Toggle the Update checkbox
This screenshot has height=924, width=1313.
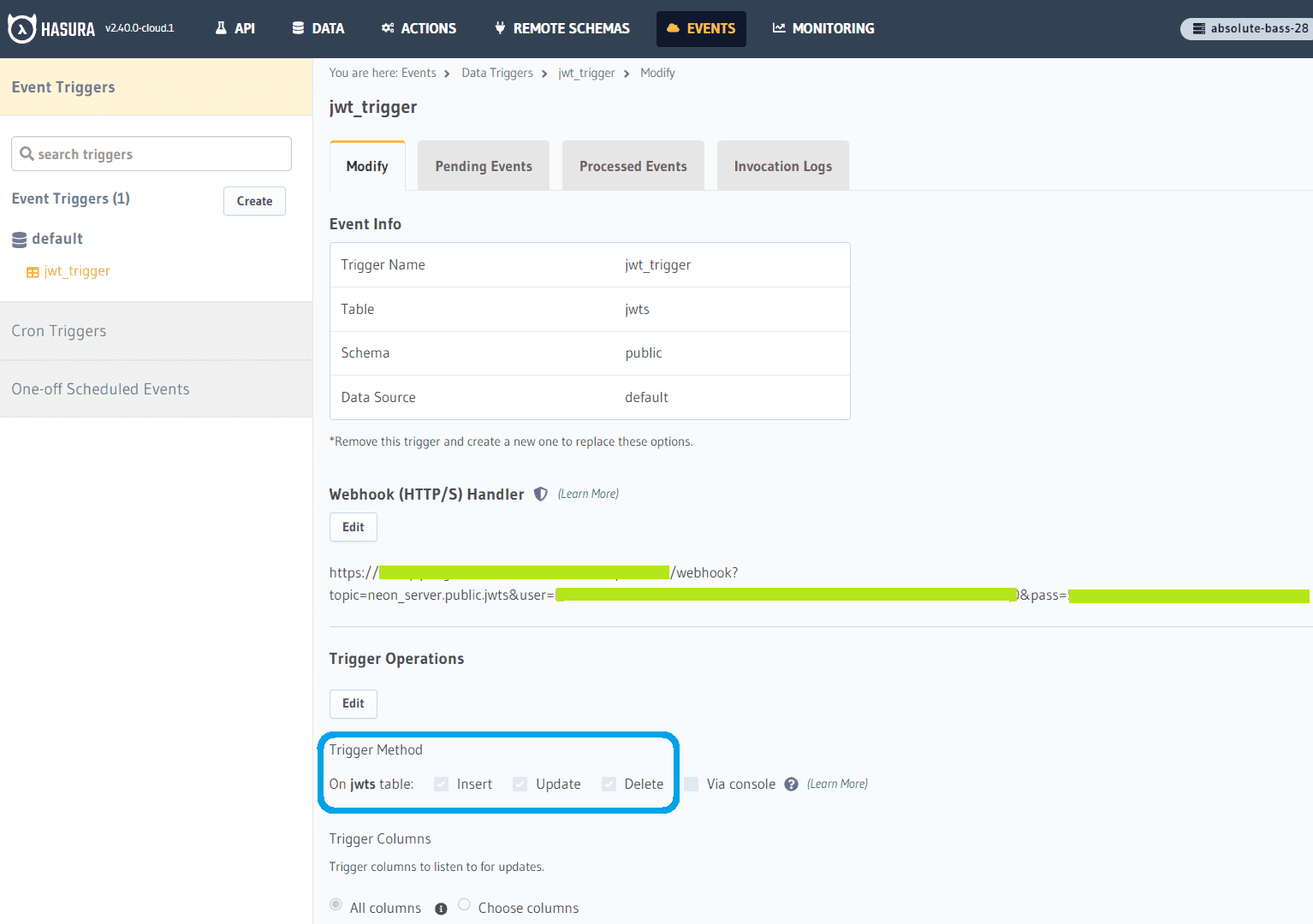pos(520,784)
